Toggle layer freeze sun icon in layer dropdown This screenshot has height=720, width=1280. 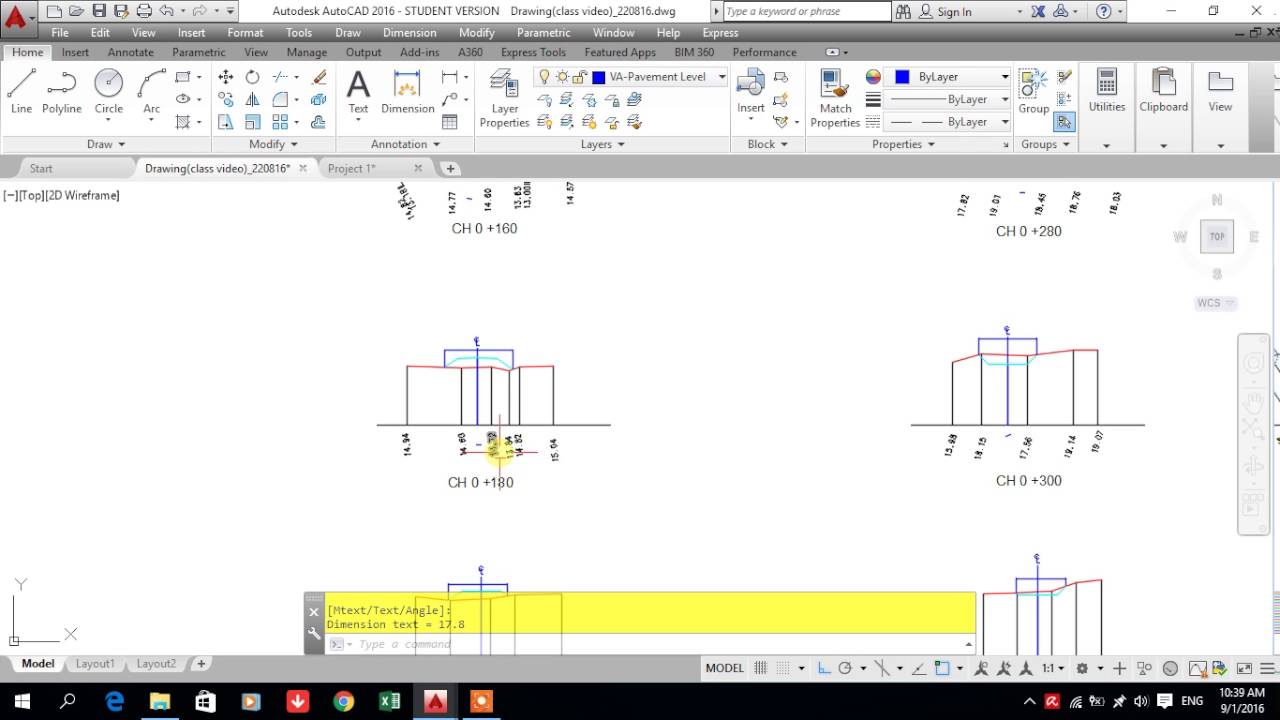tap(562, 77)
